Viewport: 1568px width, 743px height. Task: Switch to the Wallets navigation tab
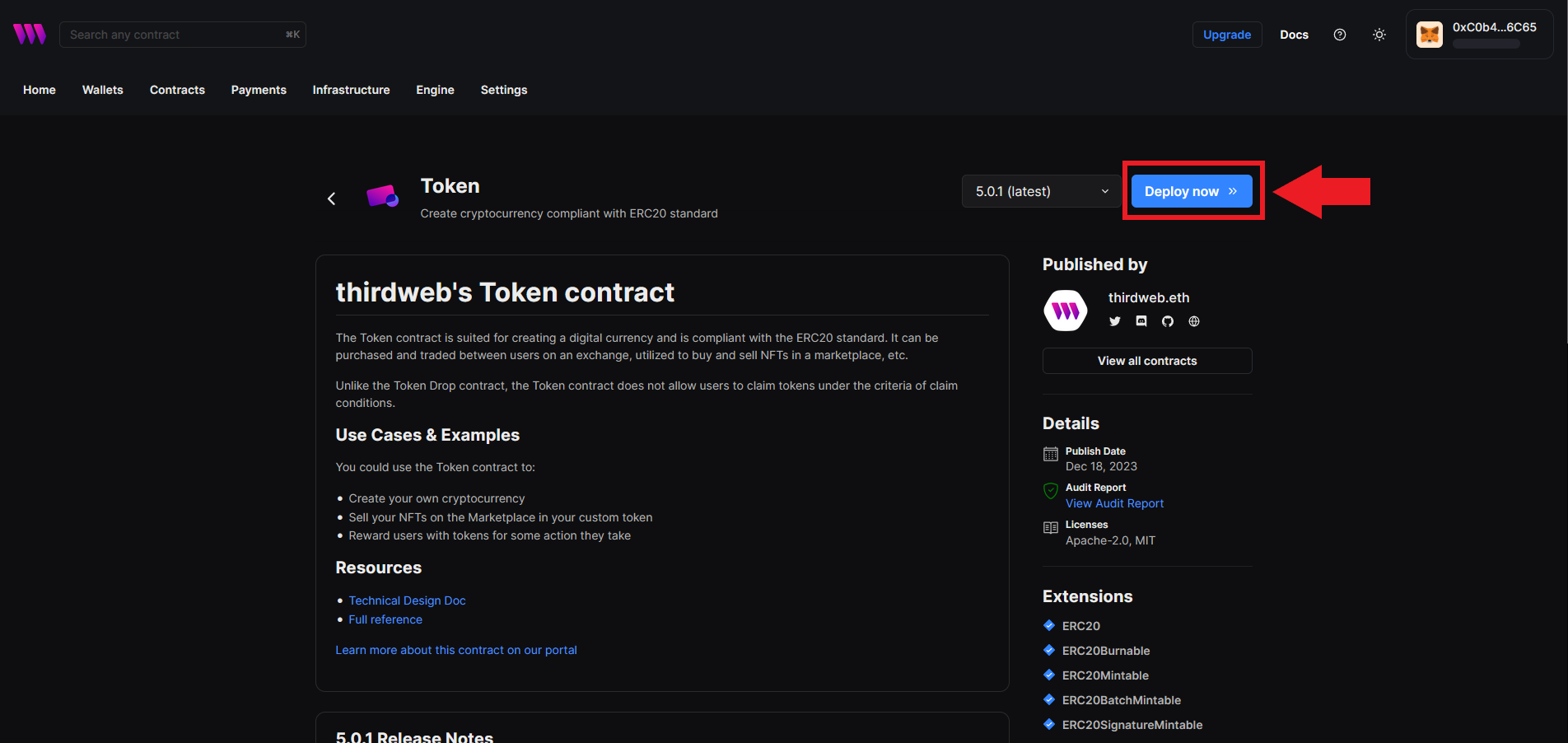click(x=103, y=90)
